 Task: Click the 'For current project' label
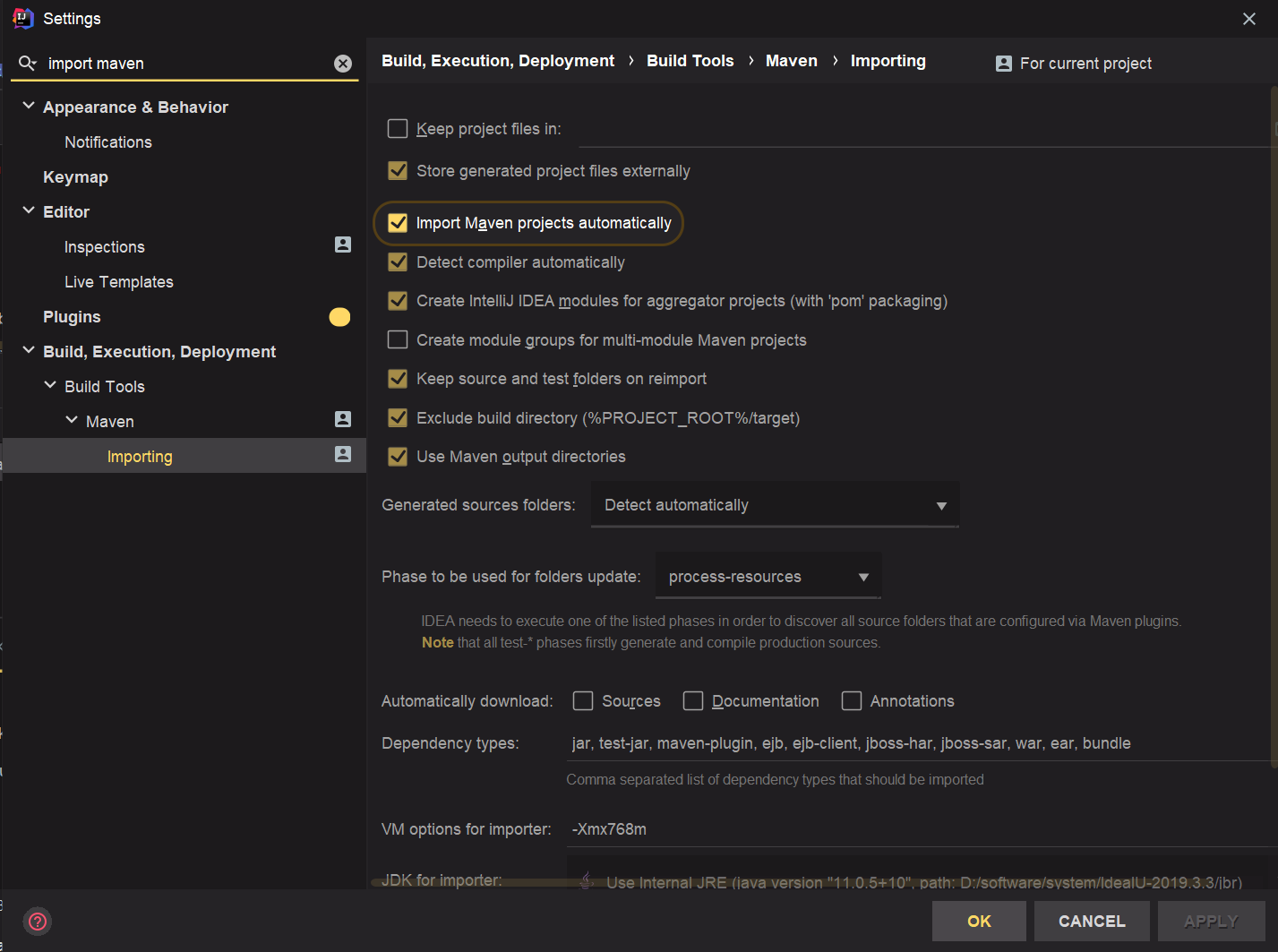click(x=1085, y=64)
